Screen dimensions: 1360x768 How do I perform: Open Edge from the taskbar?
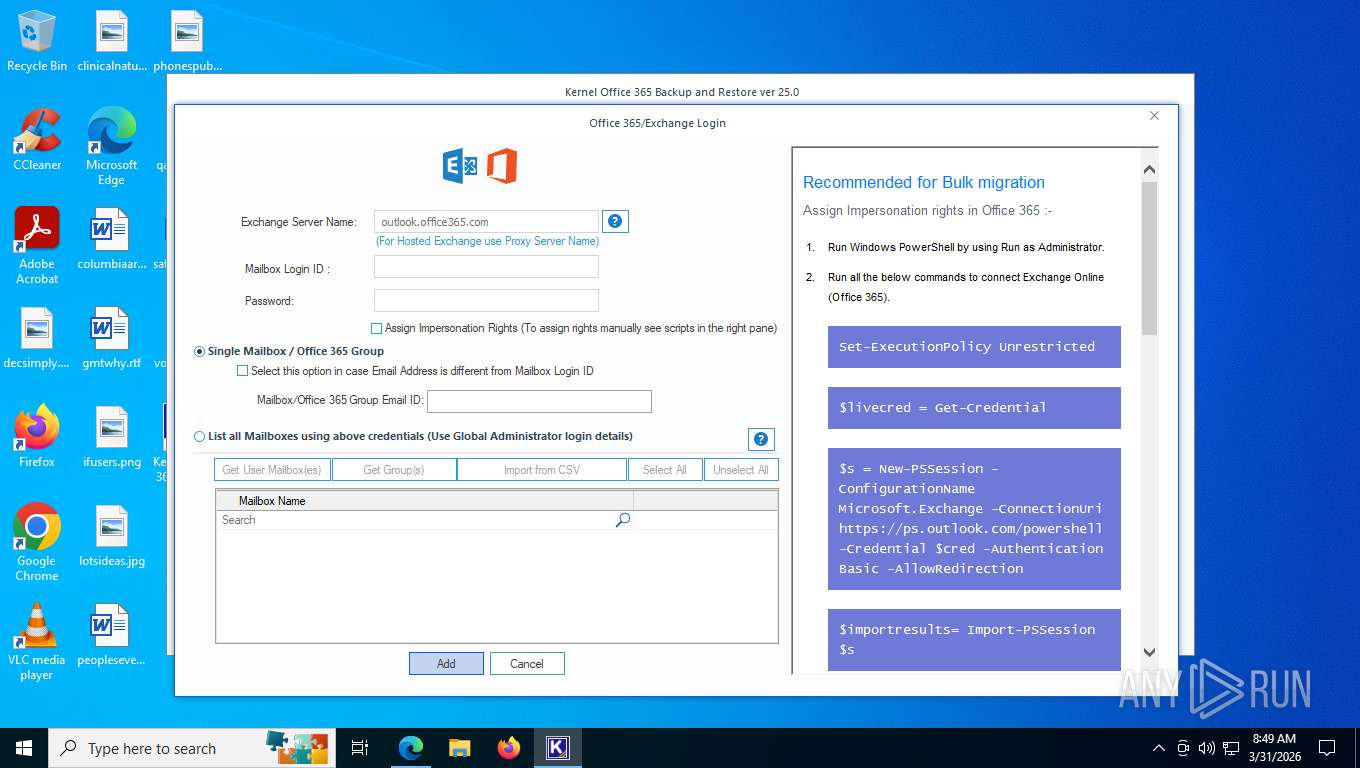(x=411, y=748)
